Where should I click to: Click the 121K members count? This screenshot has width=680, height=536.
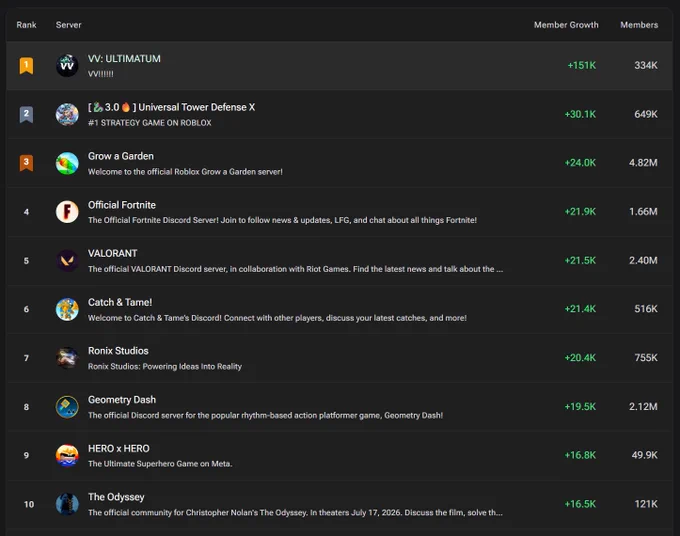646,504
